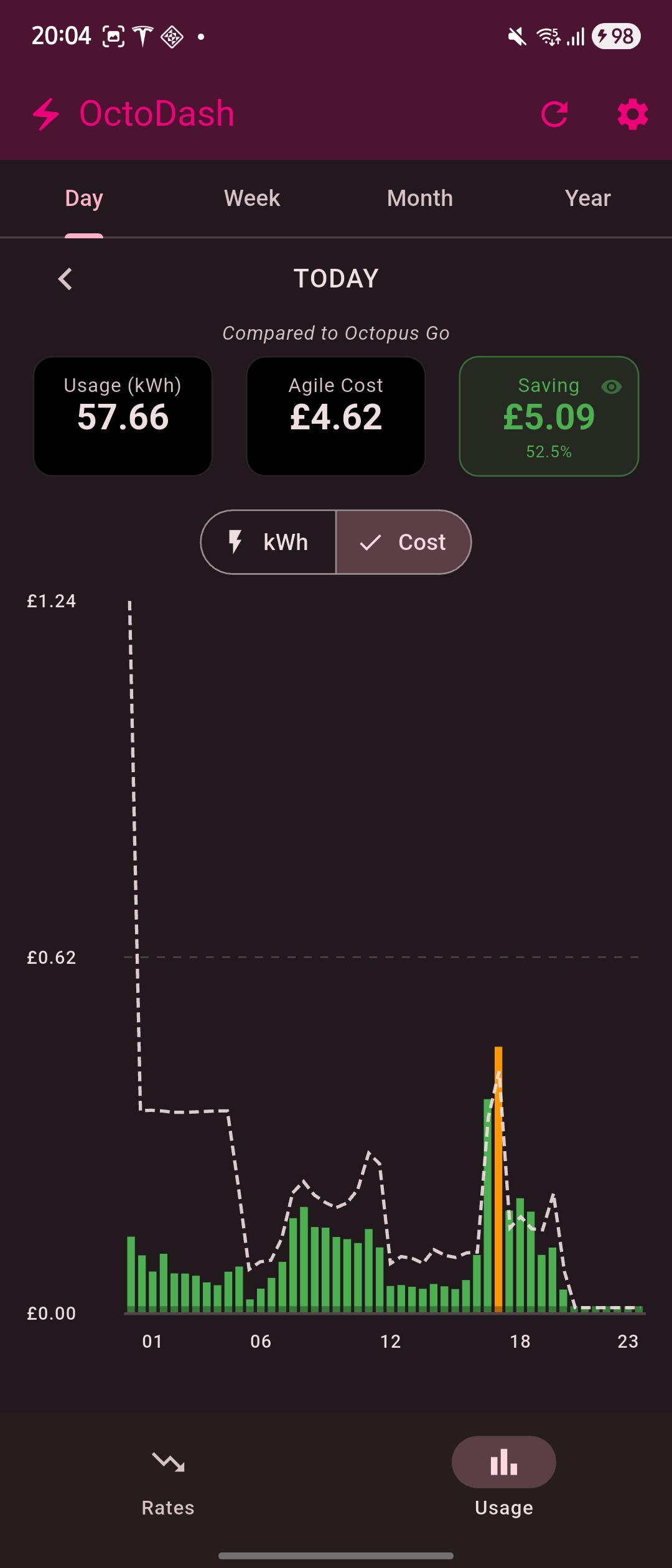Screen dimensions: 672x1568
Task: Tap the OctoDash lightning bolt logo
Action: click(46, 114)
